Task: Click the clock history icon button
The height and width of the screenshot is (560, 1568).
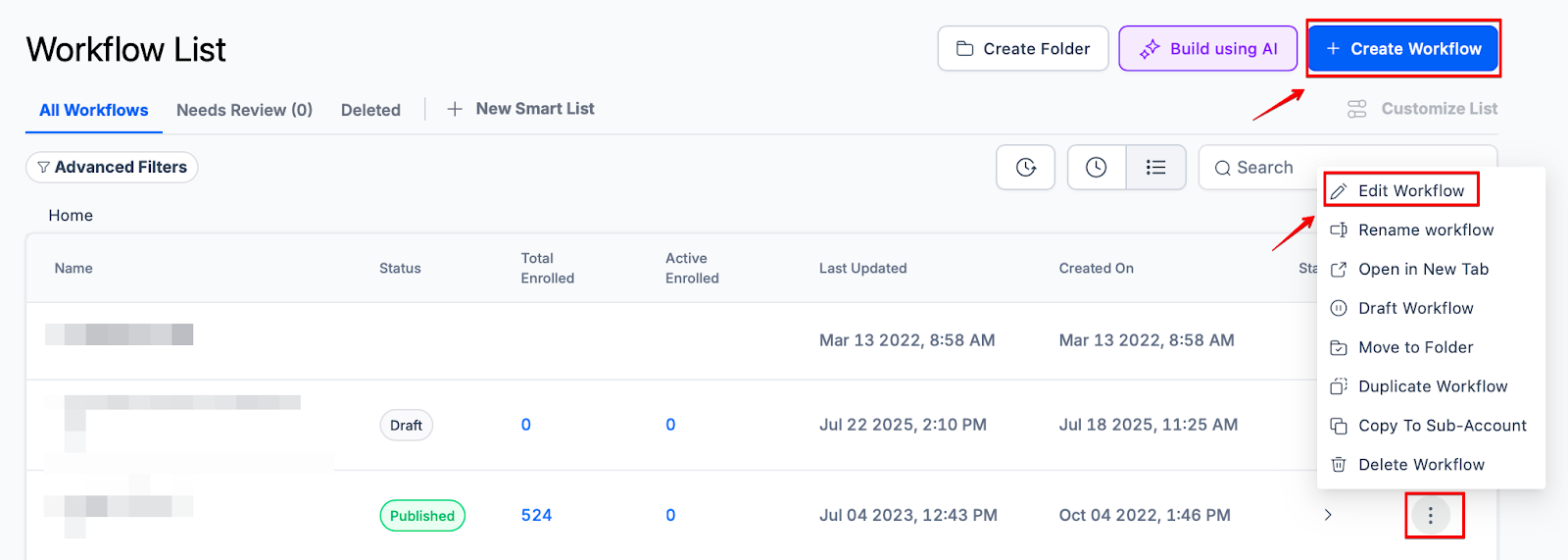Action: [x=1096, y=168]
